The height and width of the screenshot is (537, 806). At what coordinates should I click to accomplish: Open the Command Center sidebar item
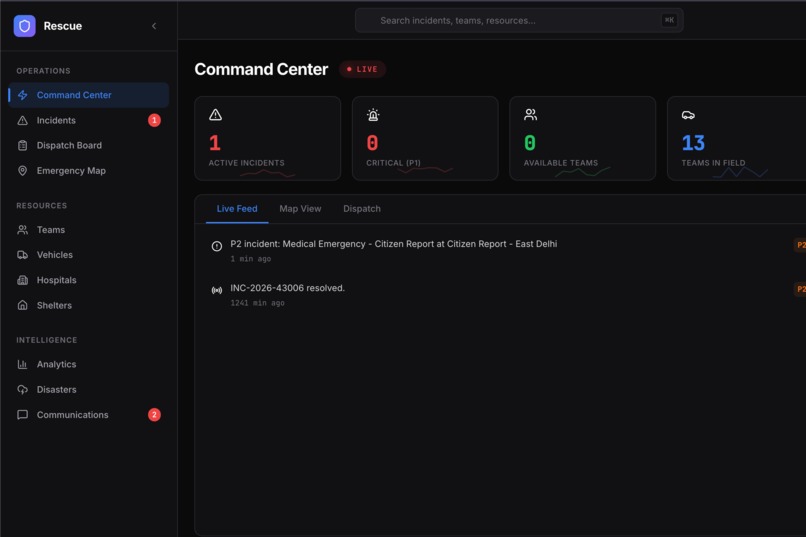tap(88, 95)
